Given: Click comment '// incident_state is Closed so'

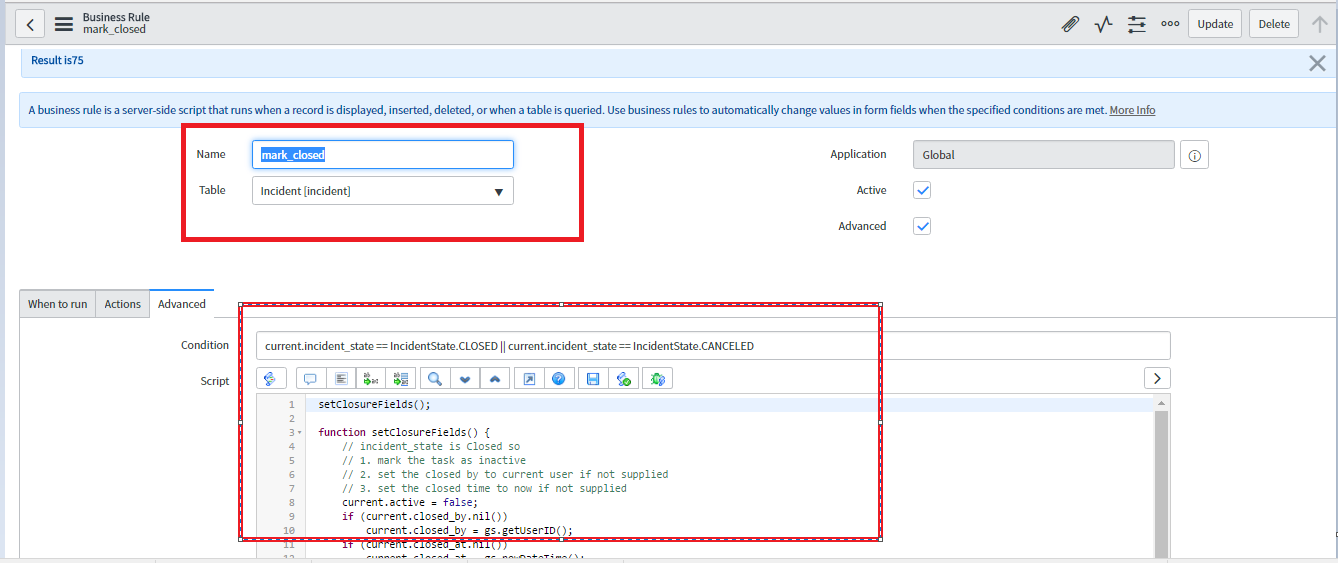Looking at the screenshot, I should [x=431, y=447].
